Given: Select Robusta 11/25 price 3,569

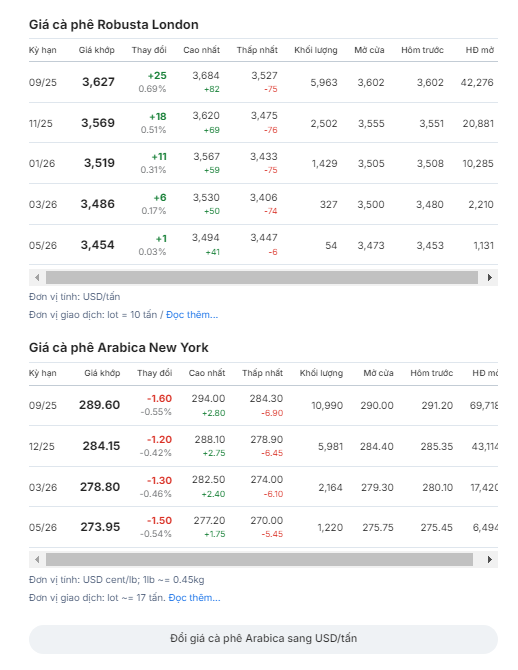Looking at the screenshot, I should (x=98, y=123).
